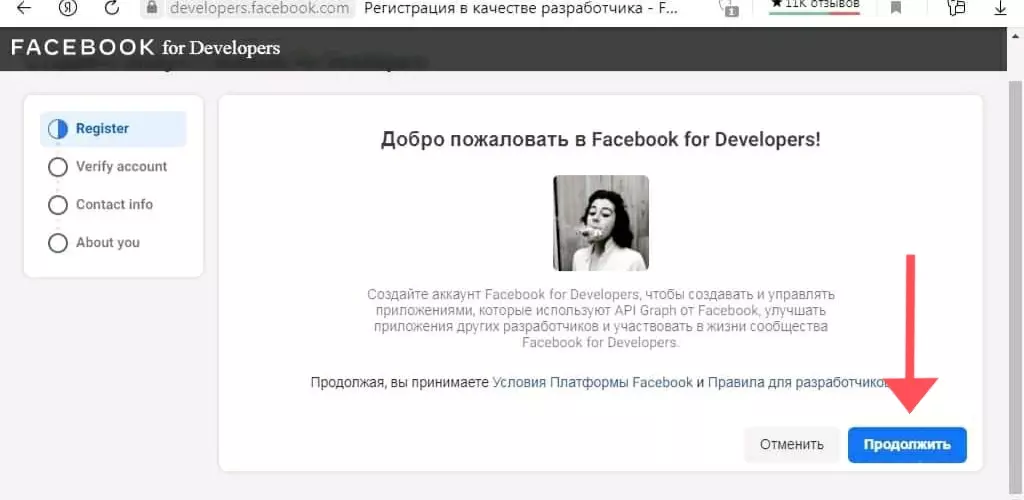Select the developers.facebook.com address field
This screenshot has height=500, width=1024.
[259, 8]
